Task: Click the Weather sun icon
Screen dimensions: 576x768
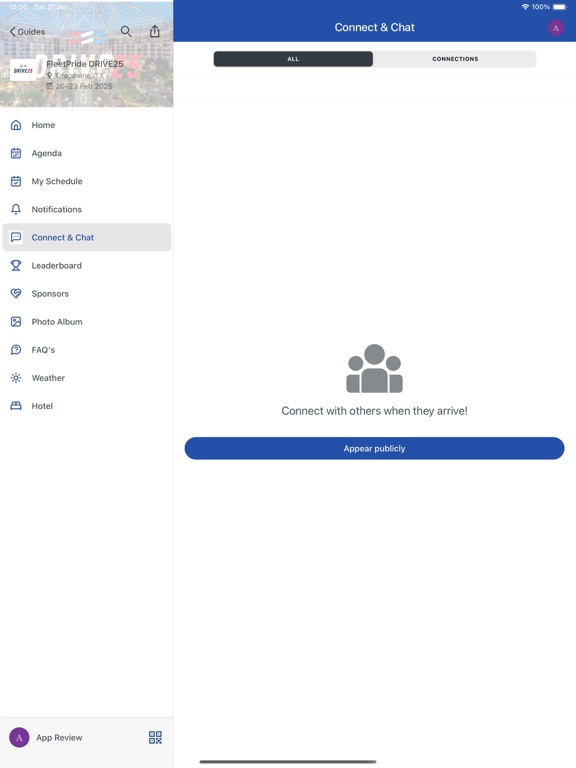Action: click(16, 378)
